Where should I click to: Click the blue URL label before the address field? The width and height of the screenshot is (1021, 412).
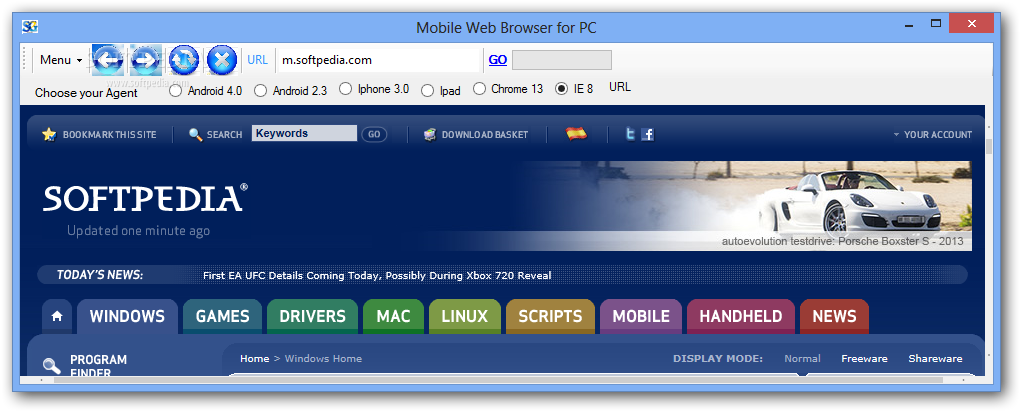[257, 60]
